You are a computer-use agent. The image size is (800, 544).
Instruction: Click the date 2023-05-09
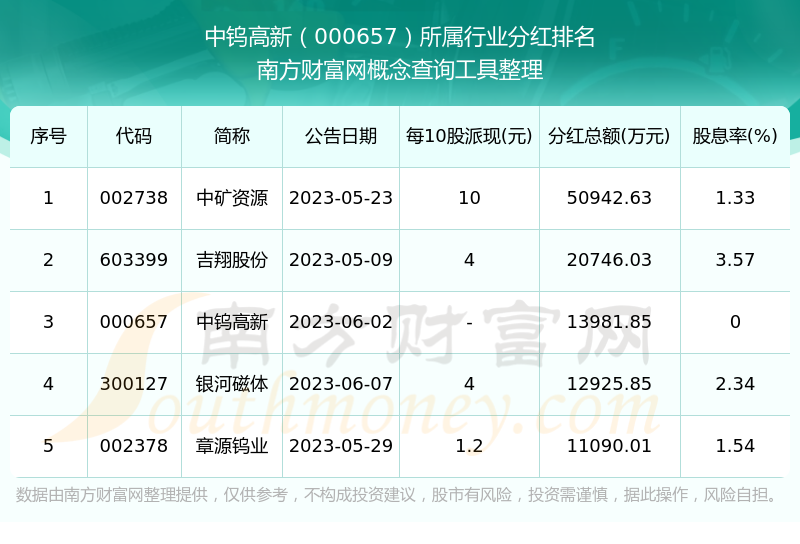tap(341, 260)
